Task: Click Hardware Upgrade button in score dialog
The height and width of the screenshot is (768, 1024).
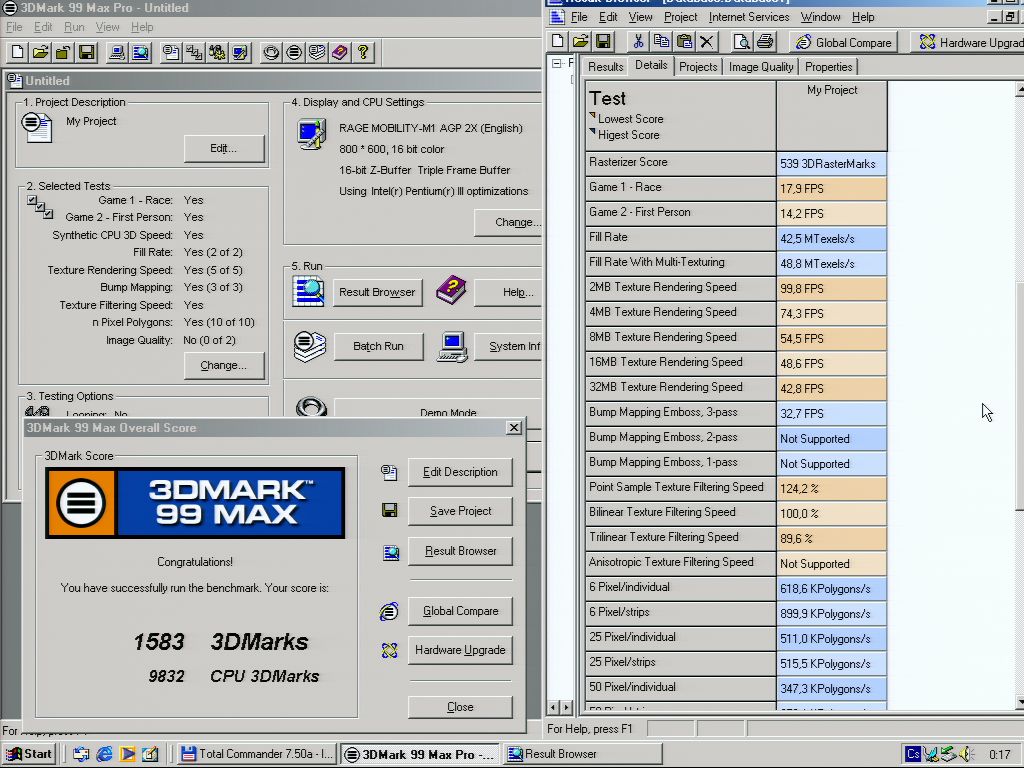Action: point(460,650)
